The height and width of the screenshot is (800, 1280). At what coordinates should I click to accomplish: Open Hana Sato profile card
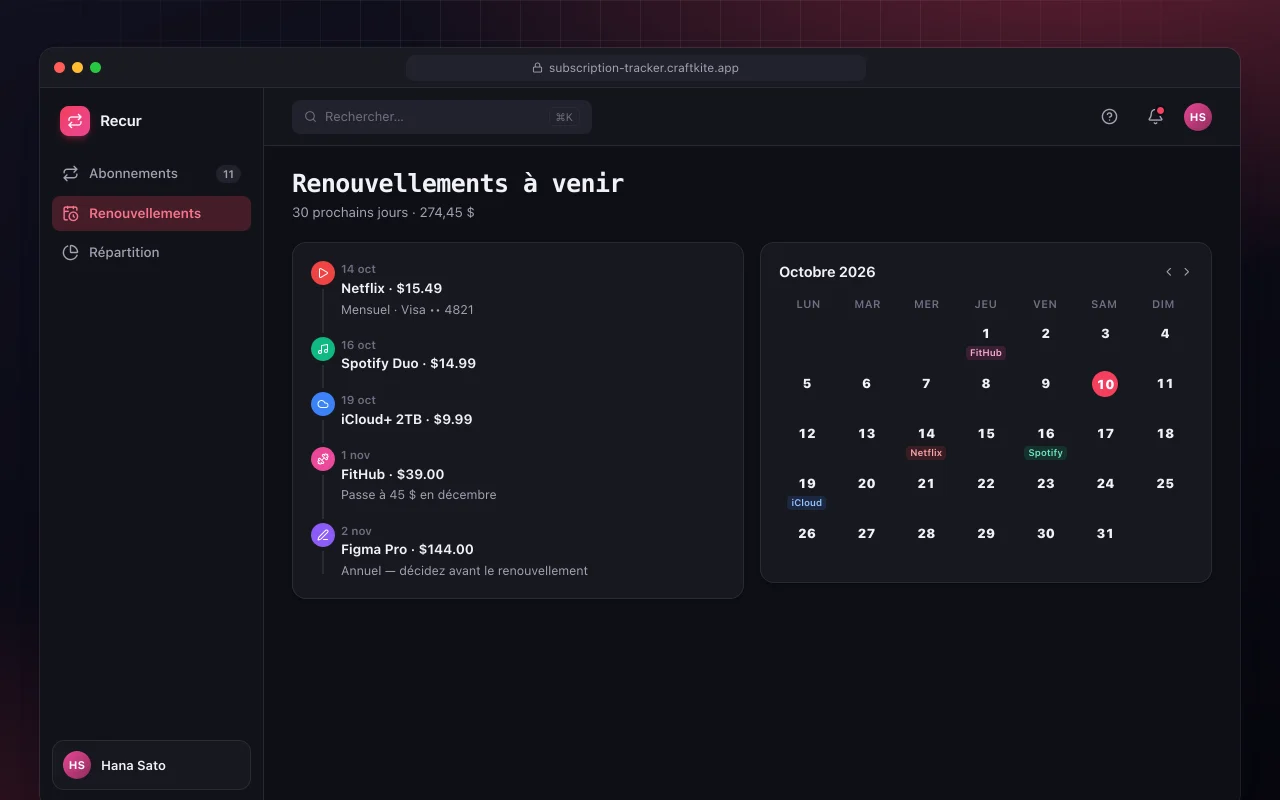pyautogui.click(x=151, y=765)
